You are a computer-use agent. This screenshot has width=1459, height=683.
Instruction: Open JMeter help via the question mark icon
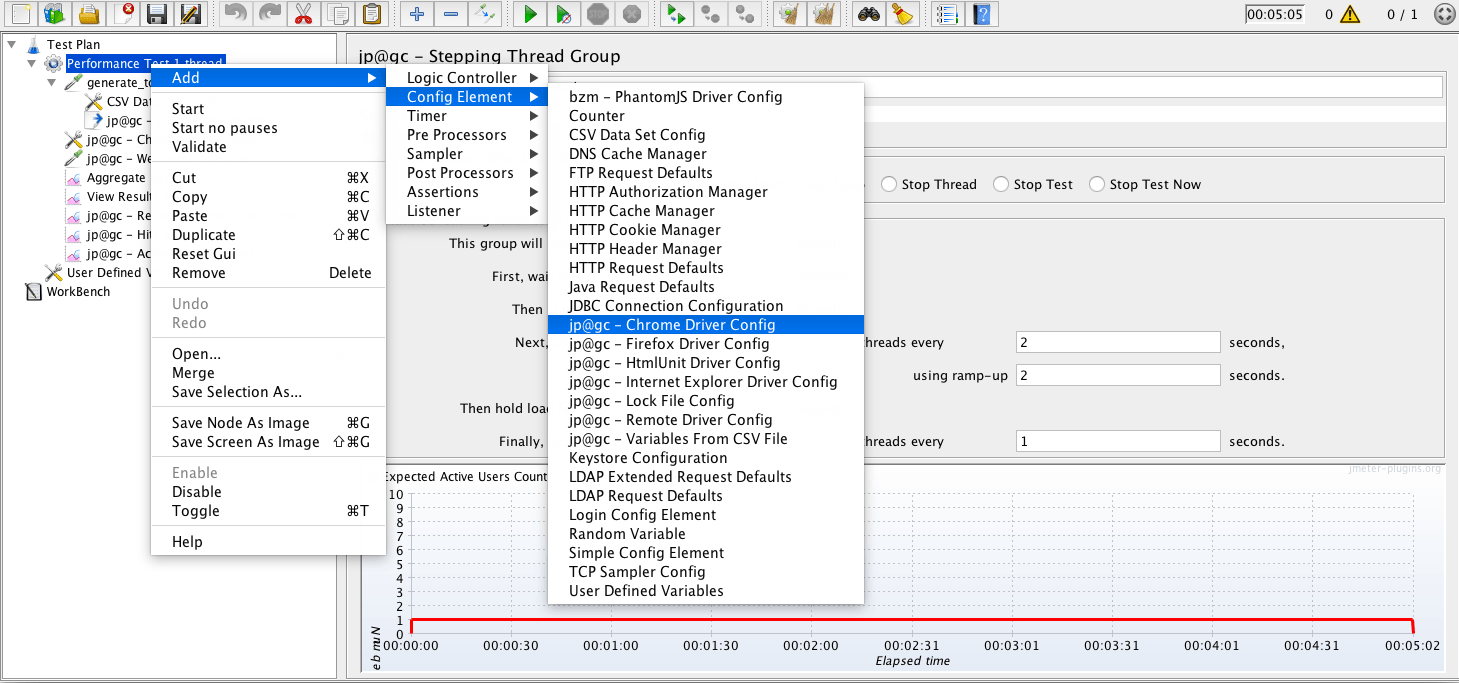[982, 14]
